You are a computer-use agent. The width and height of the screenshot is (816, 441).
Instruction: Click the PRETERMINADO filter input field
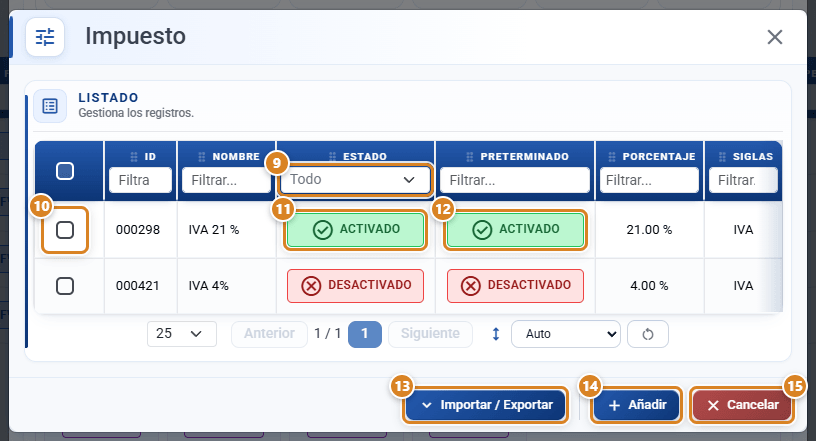coord(515,180)
